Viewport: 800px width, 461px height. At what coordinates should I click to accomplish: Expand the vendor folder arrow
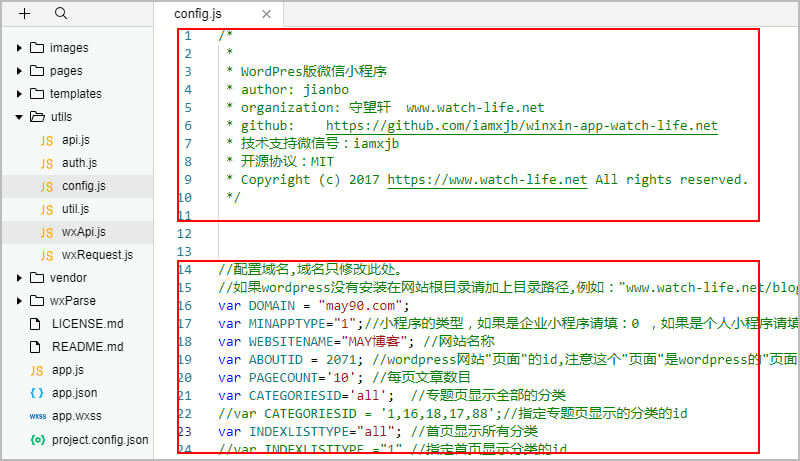19,278
